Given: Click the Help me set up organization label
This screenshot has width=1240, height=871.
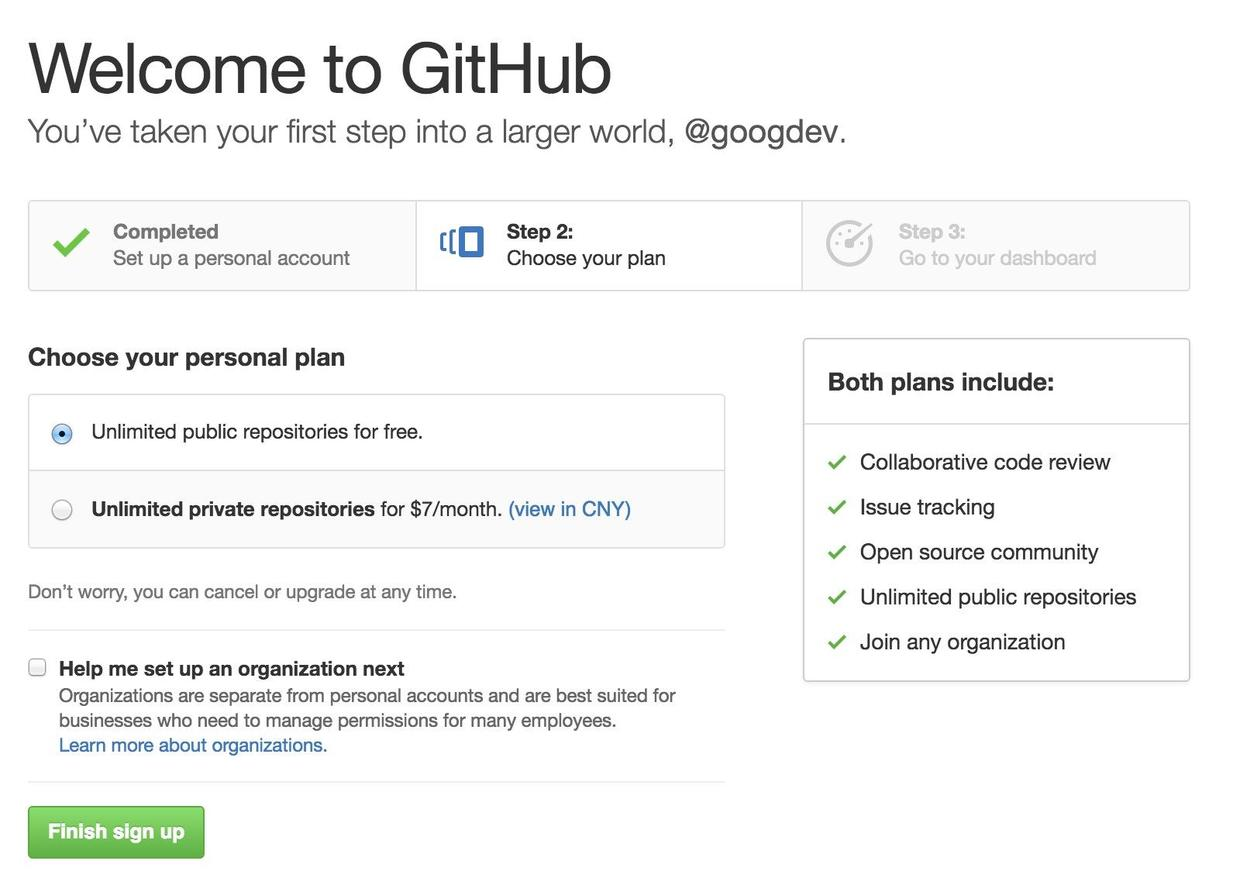Looking at the screenshot, I should (232, 668).
